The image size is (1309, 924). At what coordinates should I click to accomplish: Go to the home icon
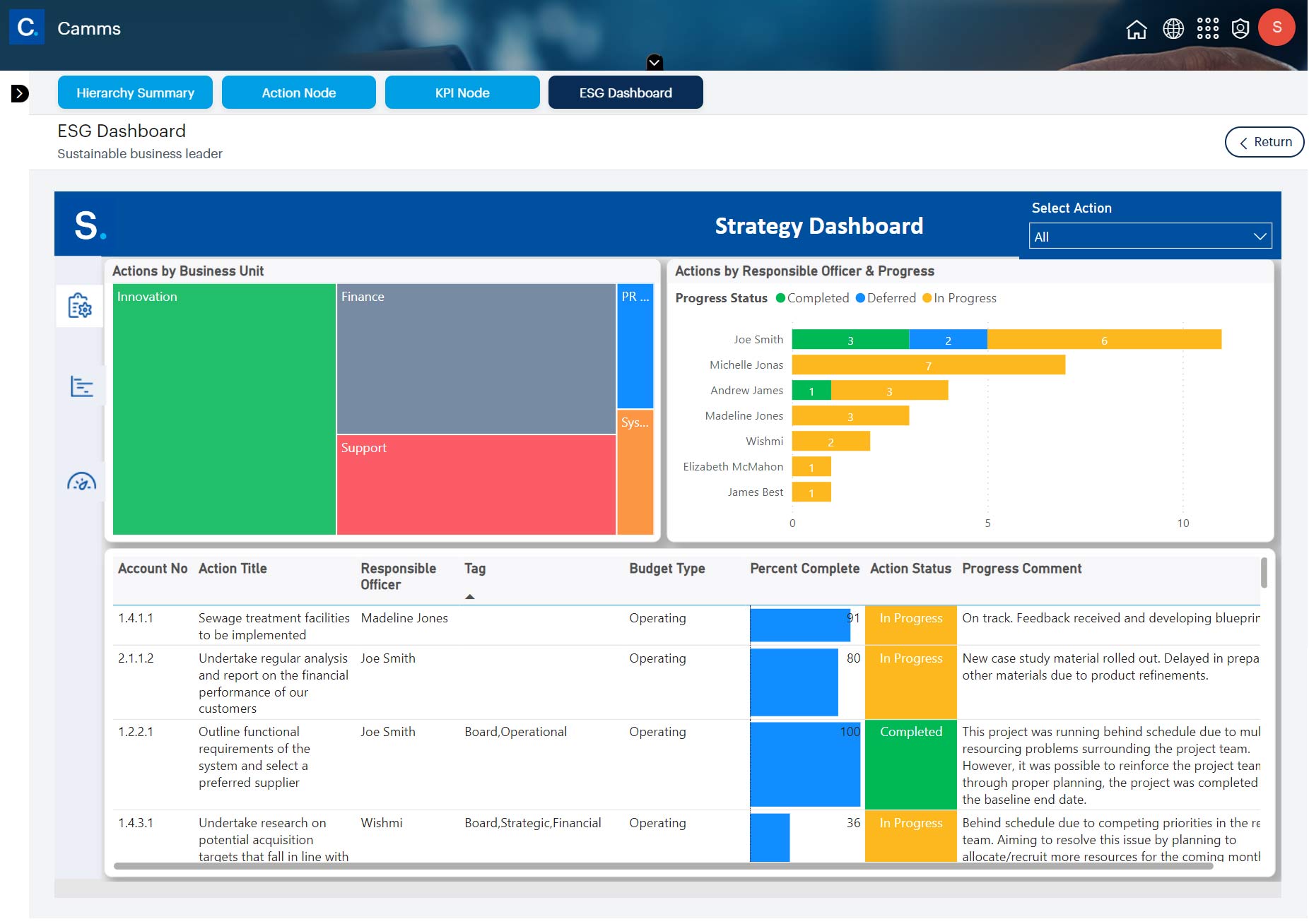click(1137, 29)
